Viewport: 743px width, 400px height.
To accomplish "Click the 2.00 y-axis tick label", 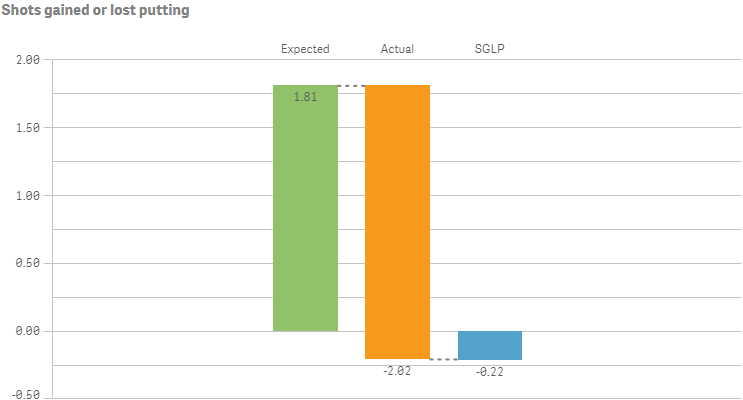I will tap(28, 60).
